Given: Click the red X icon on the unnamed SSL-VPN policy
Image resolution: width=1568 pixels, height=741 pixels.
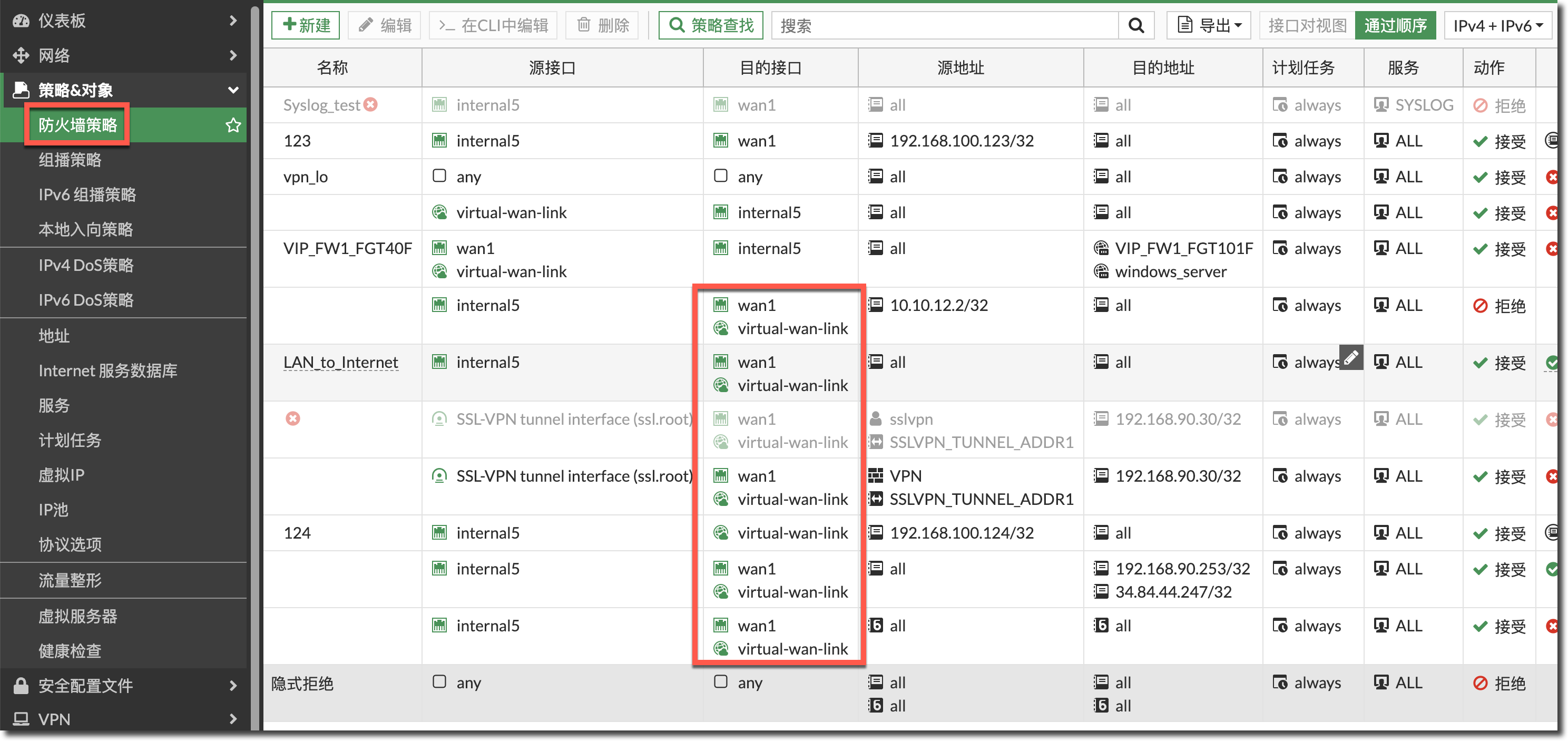Looking at the screenshot, I should tap(293, 419).
